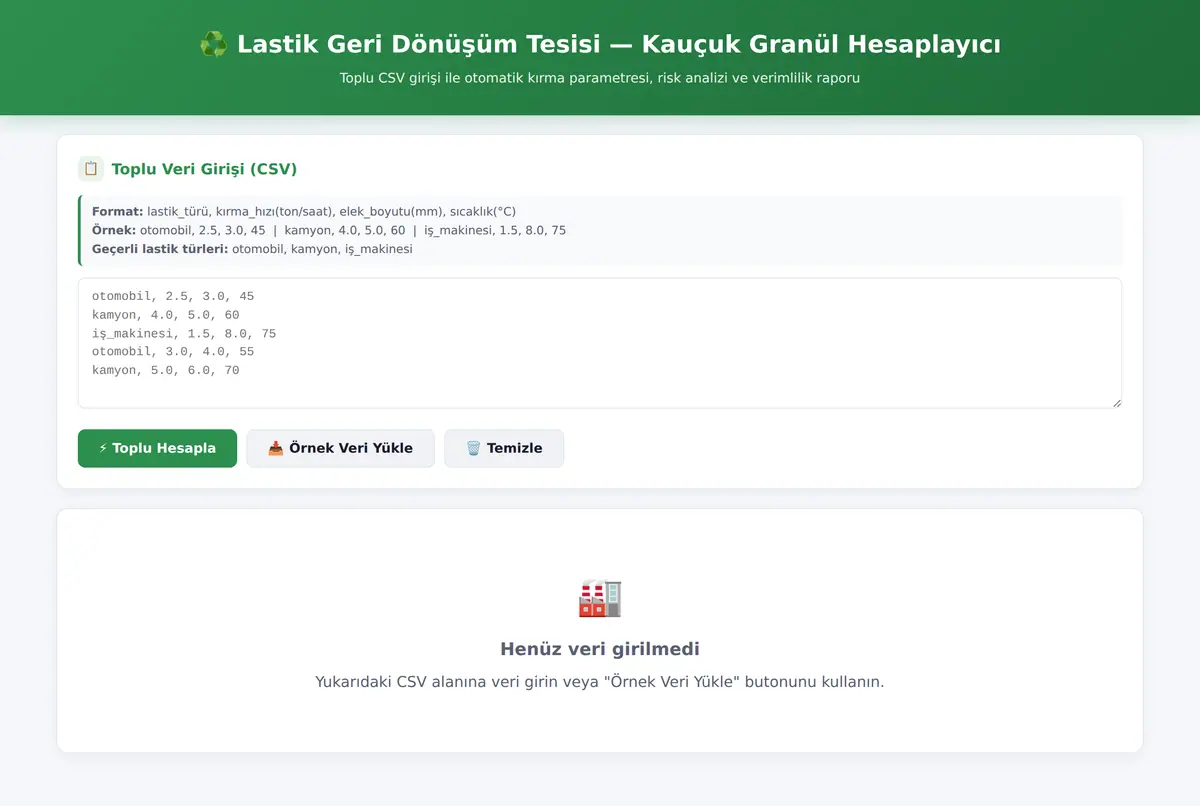The image size is (1200, 806).
Task: Click the line 'iş_makinesi, 1.5, 8.0, 75'
Action: click(x=184, y=333)
